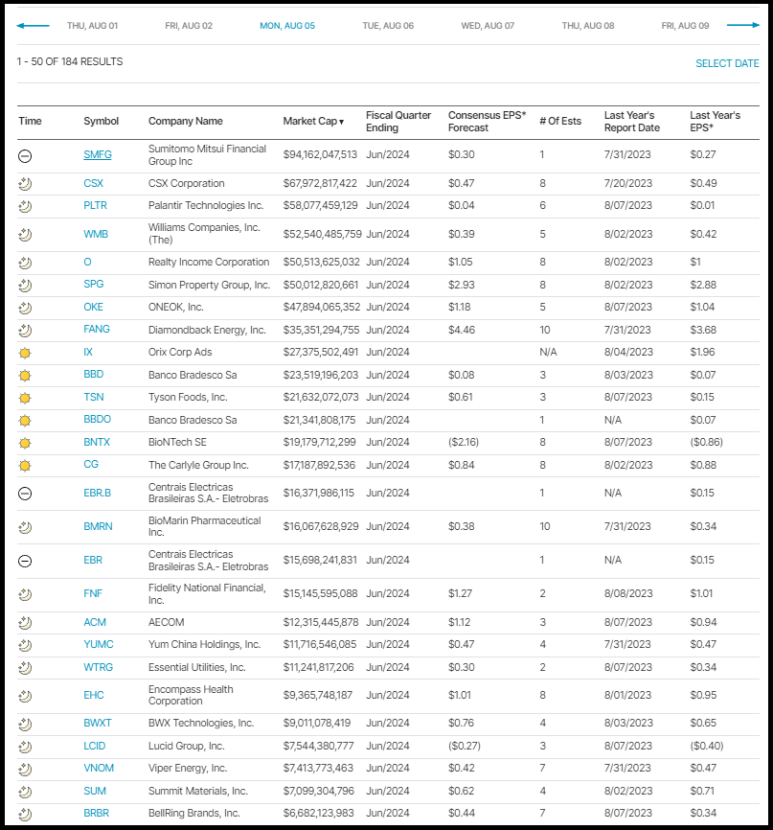Screen dimensions: 773x830
Task: Select the FRI, AUG 09 date tab
Action: coord(685,25)
